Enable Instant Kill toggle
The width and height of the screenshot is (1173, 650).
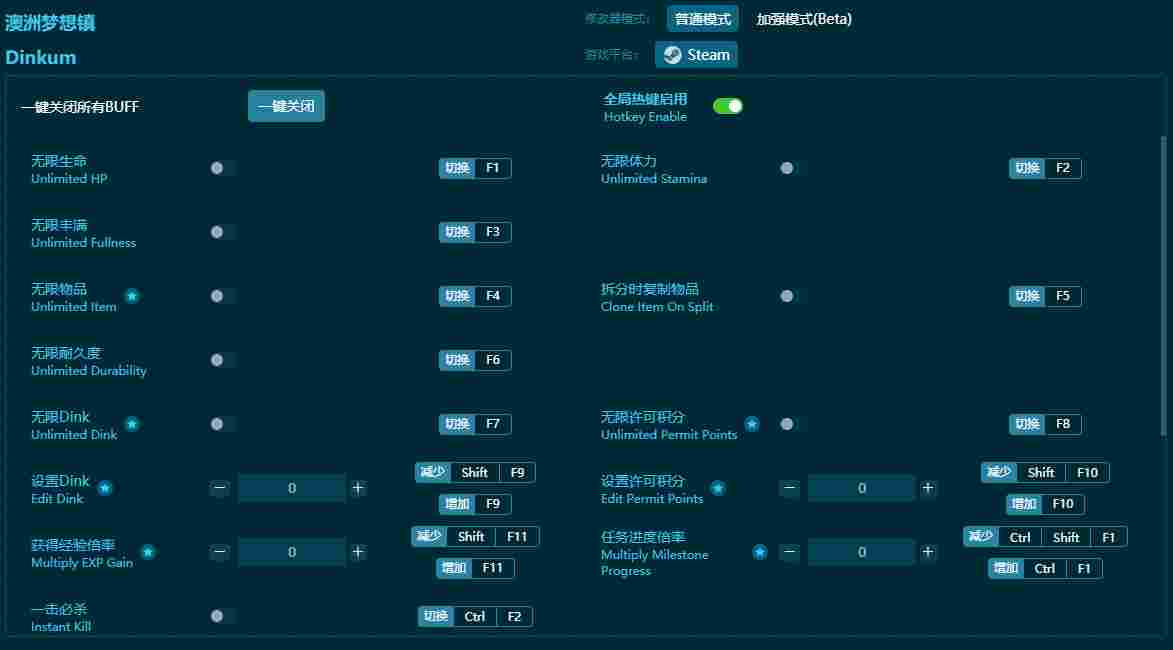[221, 616]
